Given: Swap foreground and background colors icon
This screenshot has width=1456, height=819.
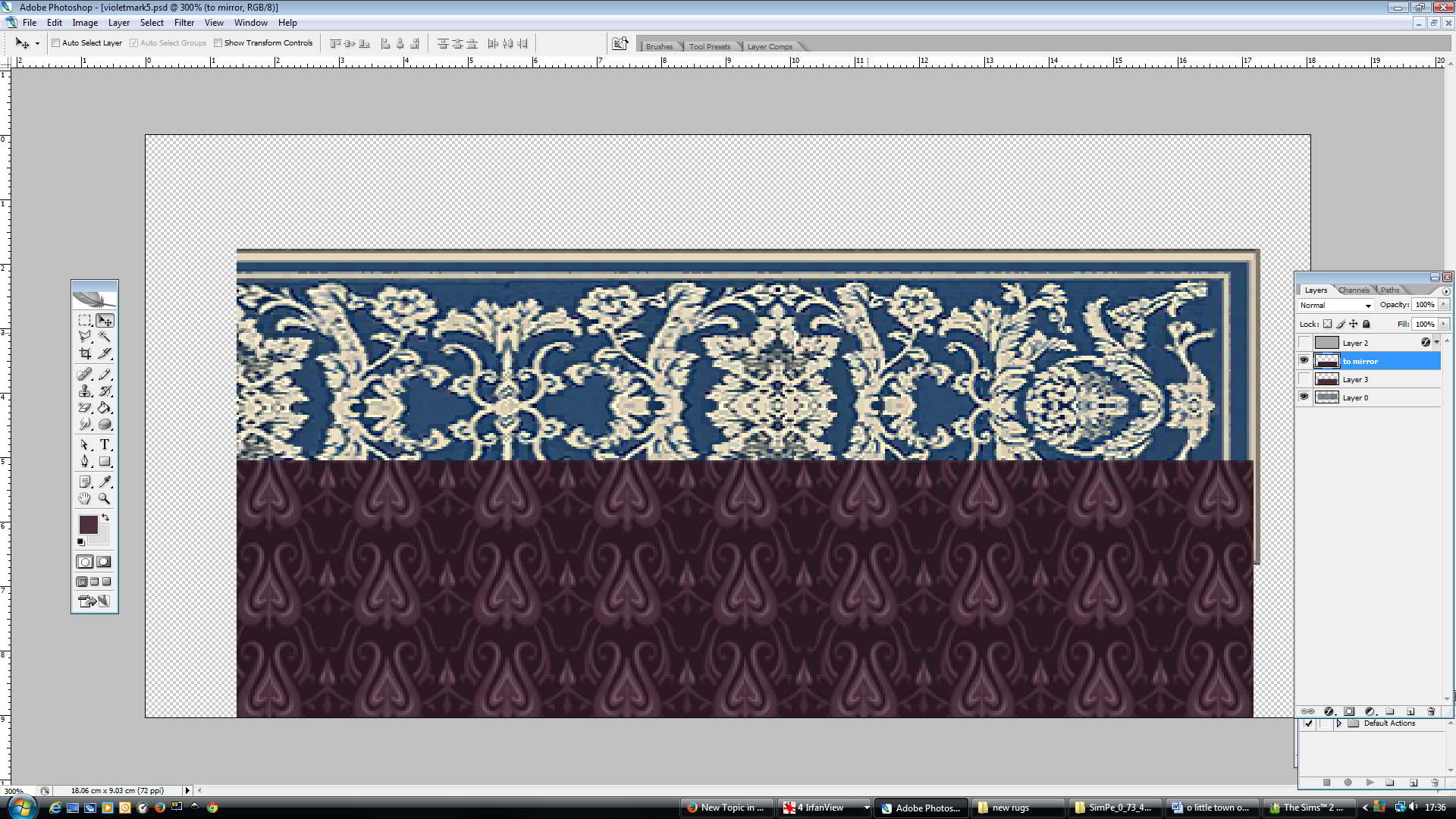Looking at the screenshot, I should pyautogui.click(x=105, y=517).
